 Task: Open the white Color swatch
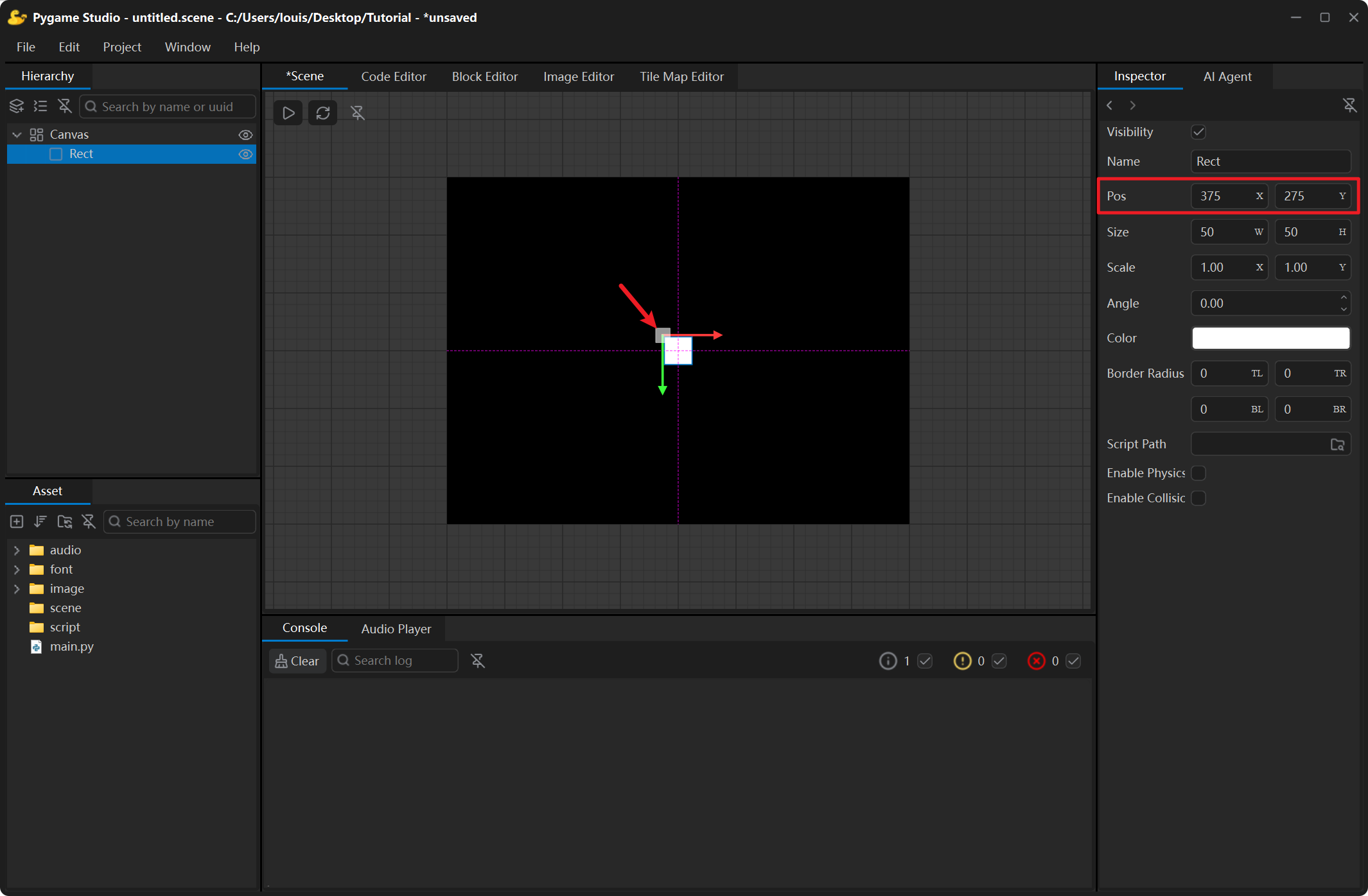[1271, 338]
